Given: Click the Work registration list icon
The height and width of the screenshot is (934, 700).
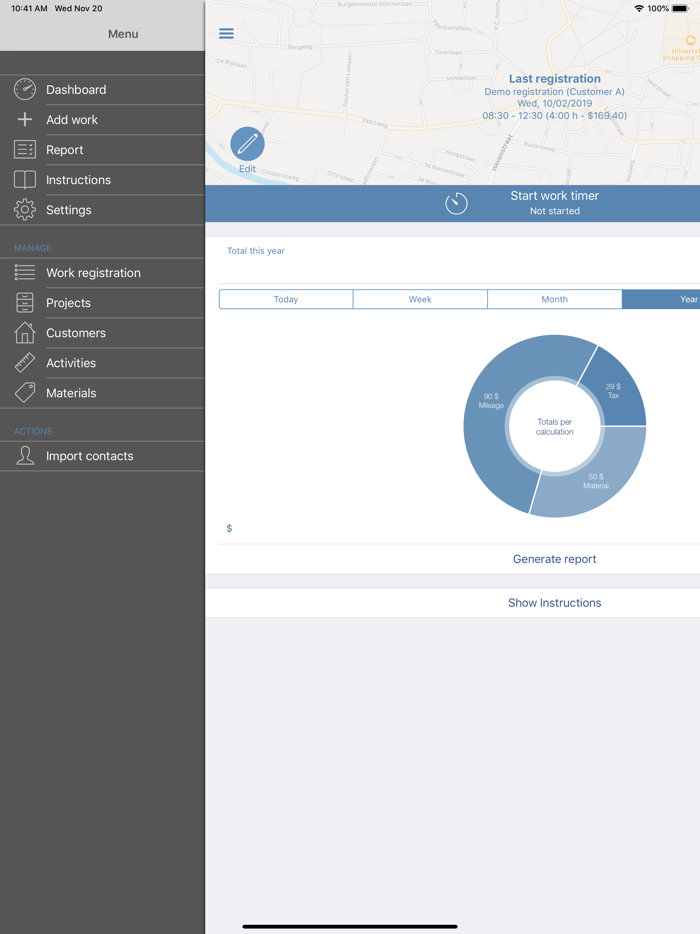Looking at the screenshot, I should tap(25, 273).
